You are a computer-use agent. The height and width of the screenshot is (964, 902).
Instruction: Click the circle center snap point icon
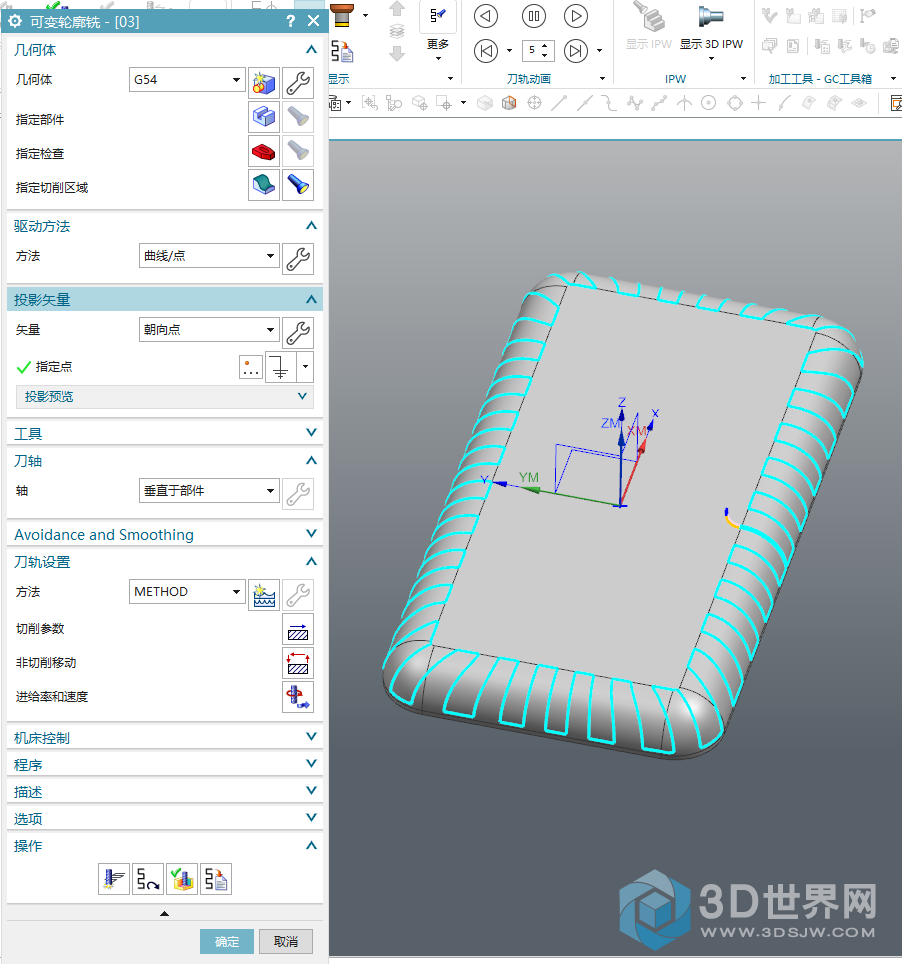pos(709,103)
